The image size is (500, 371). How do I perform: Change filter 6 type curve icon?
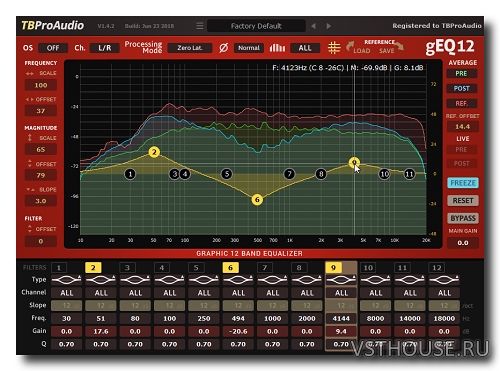[238, 280]
